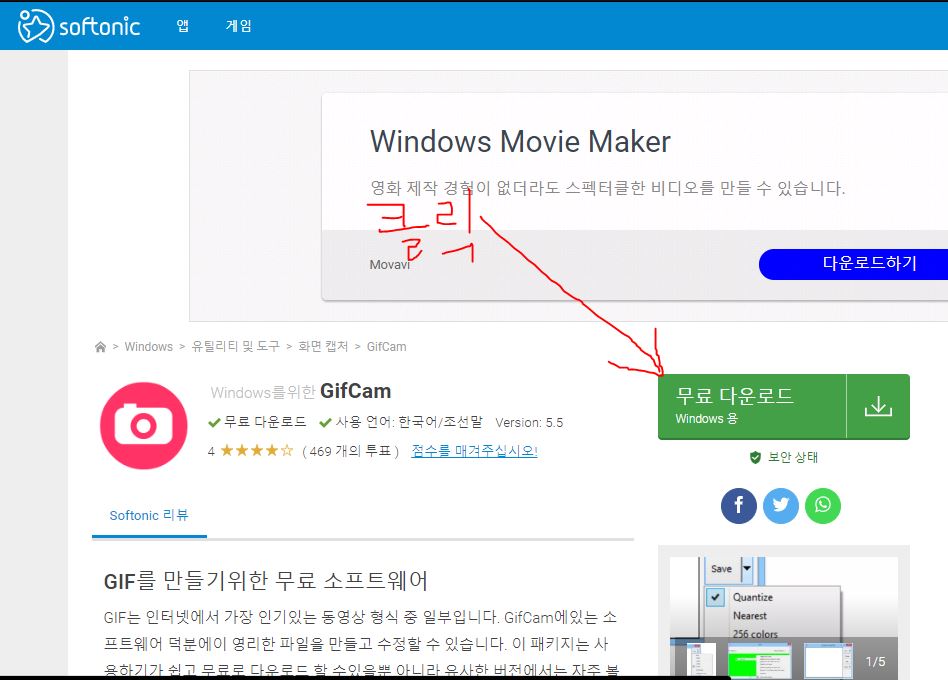Screen dimensions: 948x680
Task: Share on Twitter icon
Action: coord(781,506)
